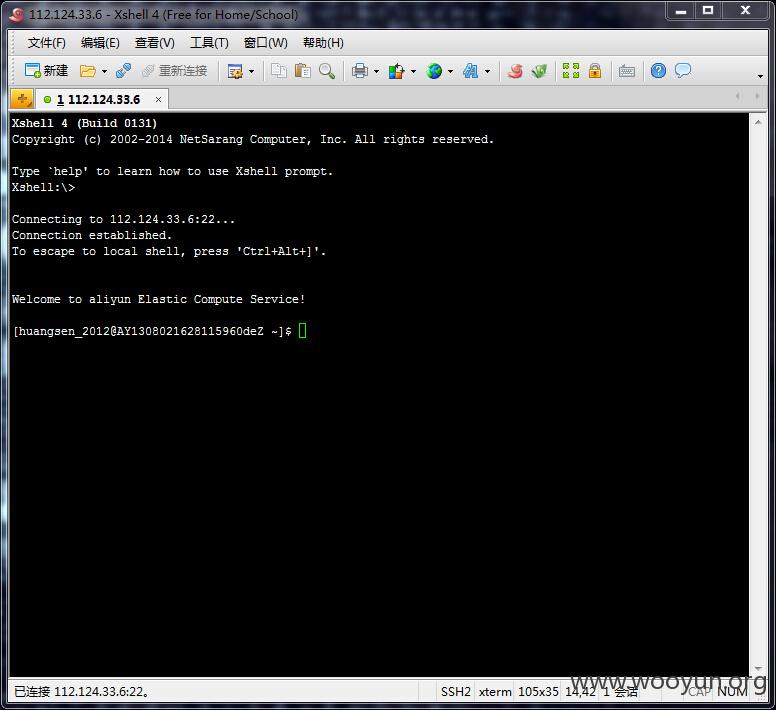
Task: Click the green Xagent icon
Action: coord(539,71)
